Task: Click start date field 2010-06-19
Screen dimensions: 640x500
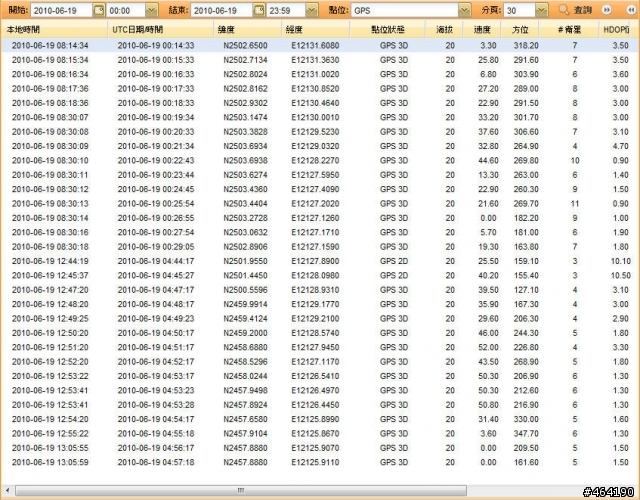Action: [x=62, y=10]
